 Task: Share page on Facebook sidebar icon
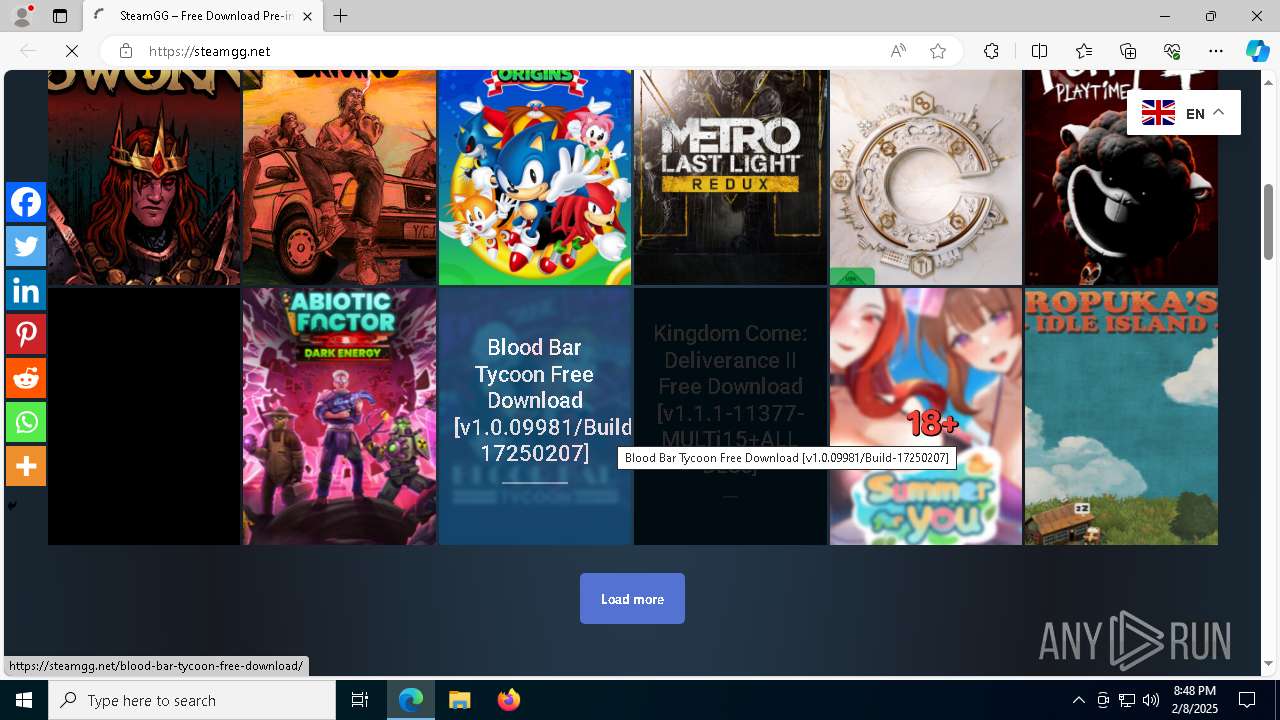tap(26, 202)
